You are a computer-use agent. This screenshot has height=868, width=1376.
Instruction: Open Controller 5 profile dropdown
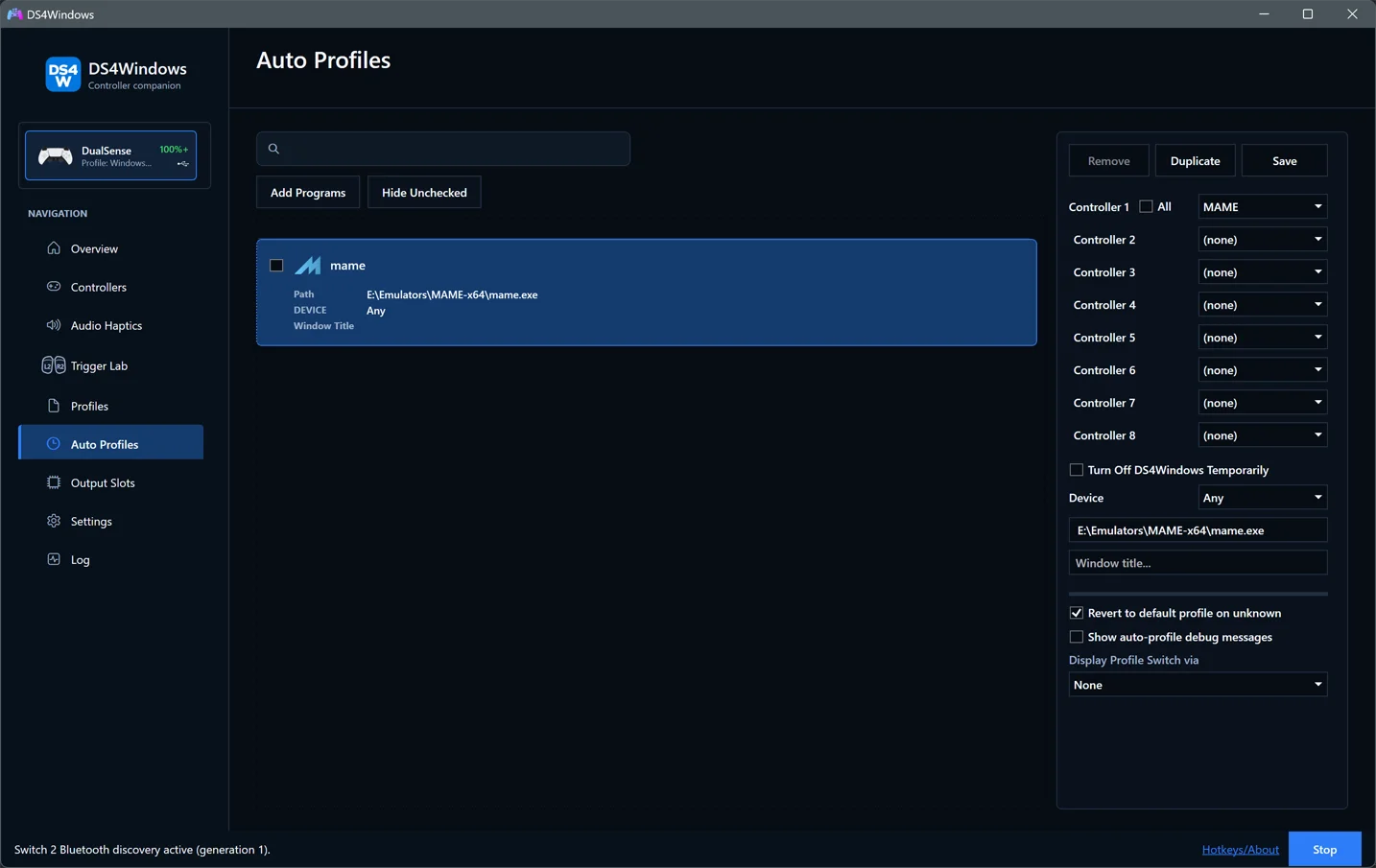(x=1263, y=338)
